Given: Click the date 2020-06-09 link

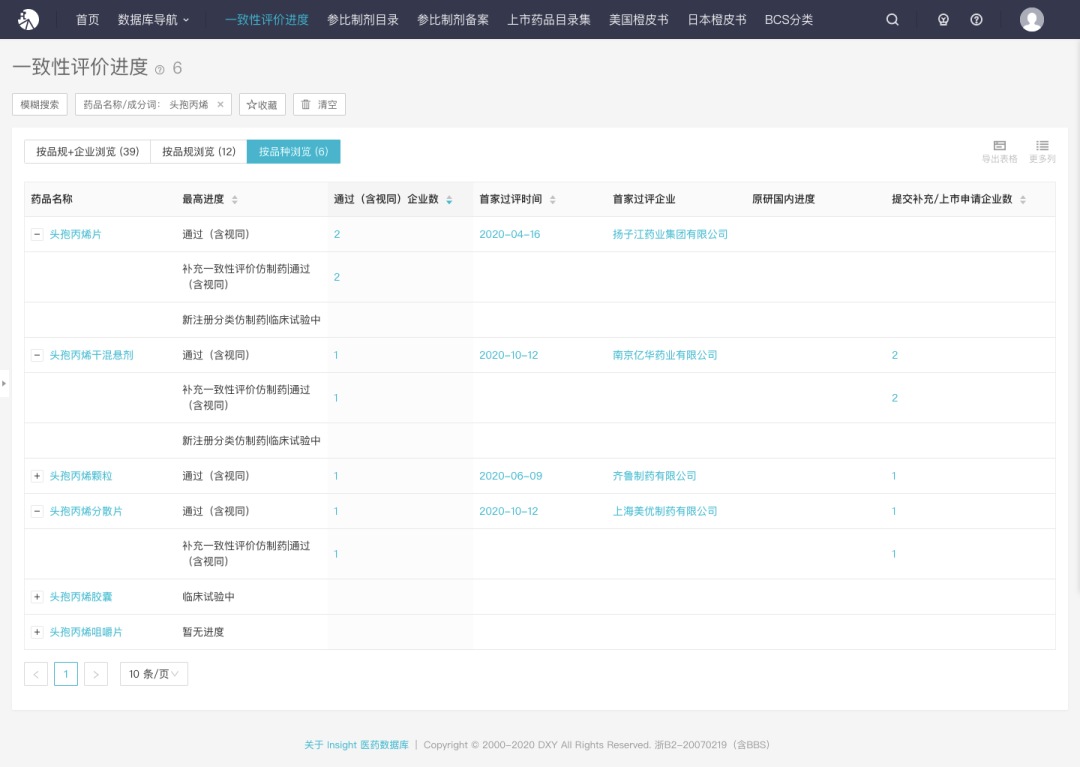Looking at the screenshot, I should [x=511, y=476].
